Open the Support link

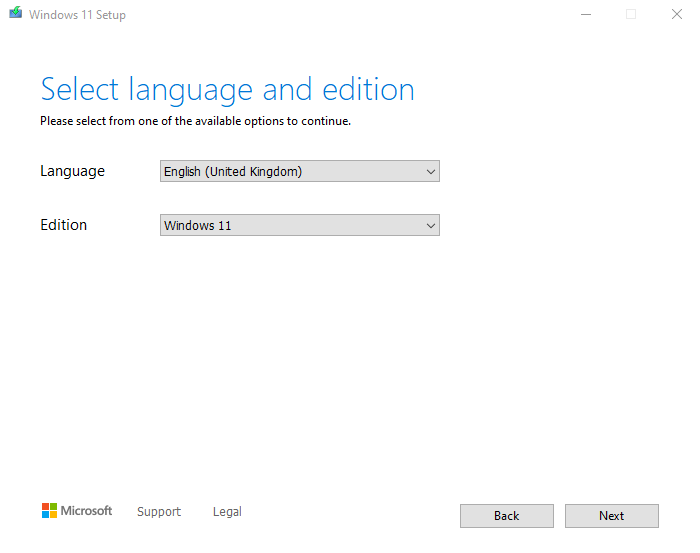[159, 511]
